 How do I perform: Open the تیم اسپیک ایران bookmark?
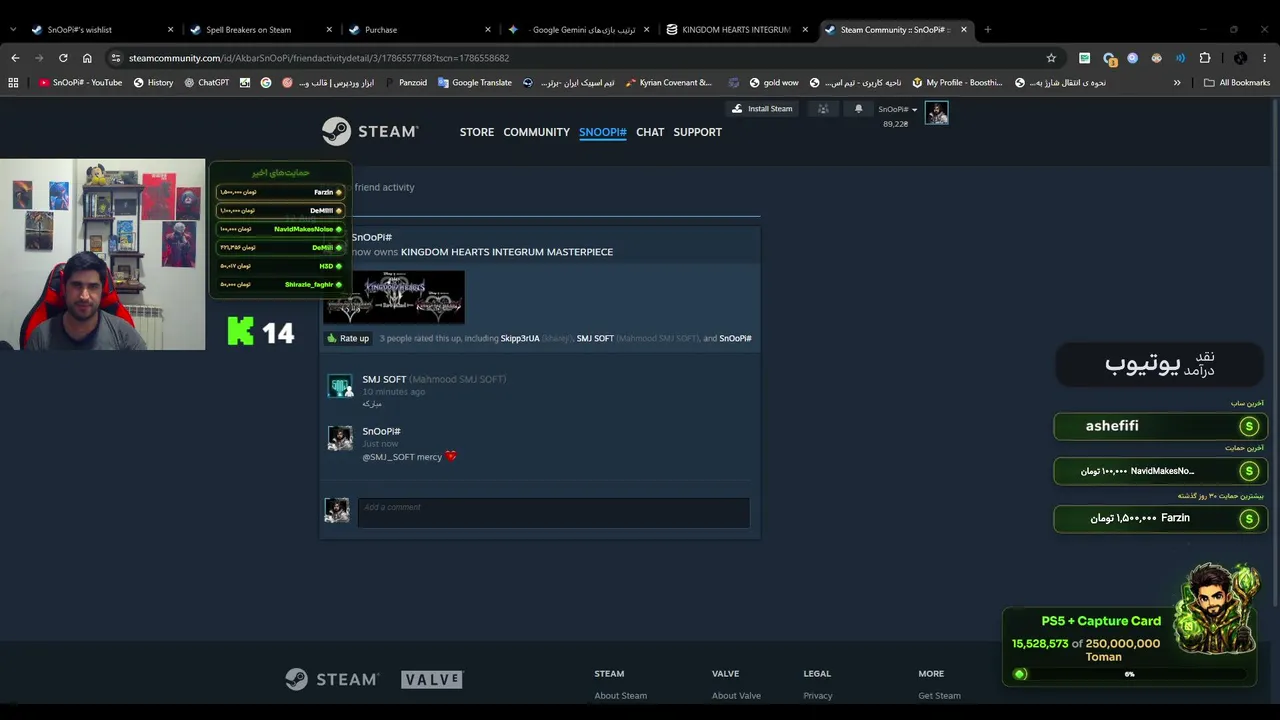568,83
